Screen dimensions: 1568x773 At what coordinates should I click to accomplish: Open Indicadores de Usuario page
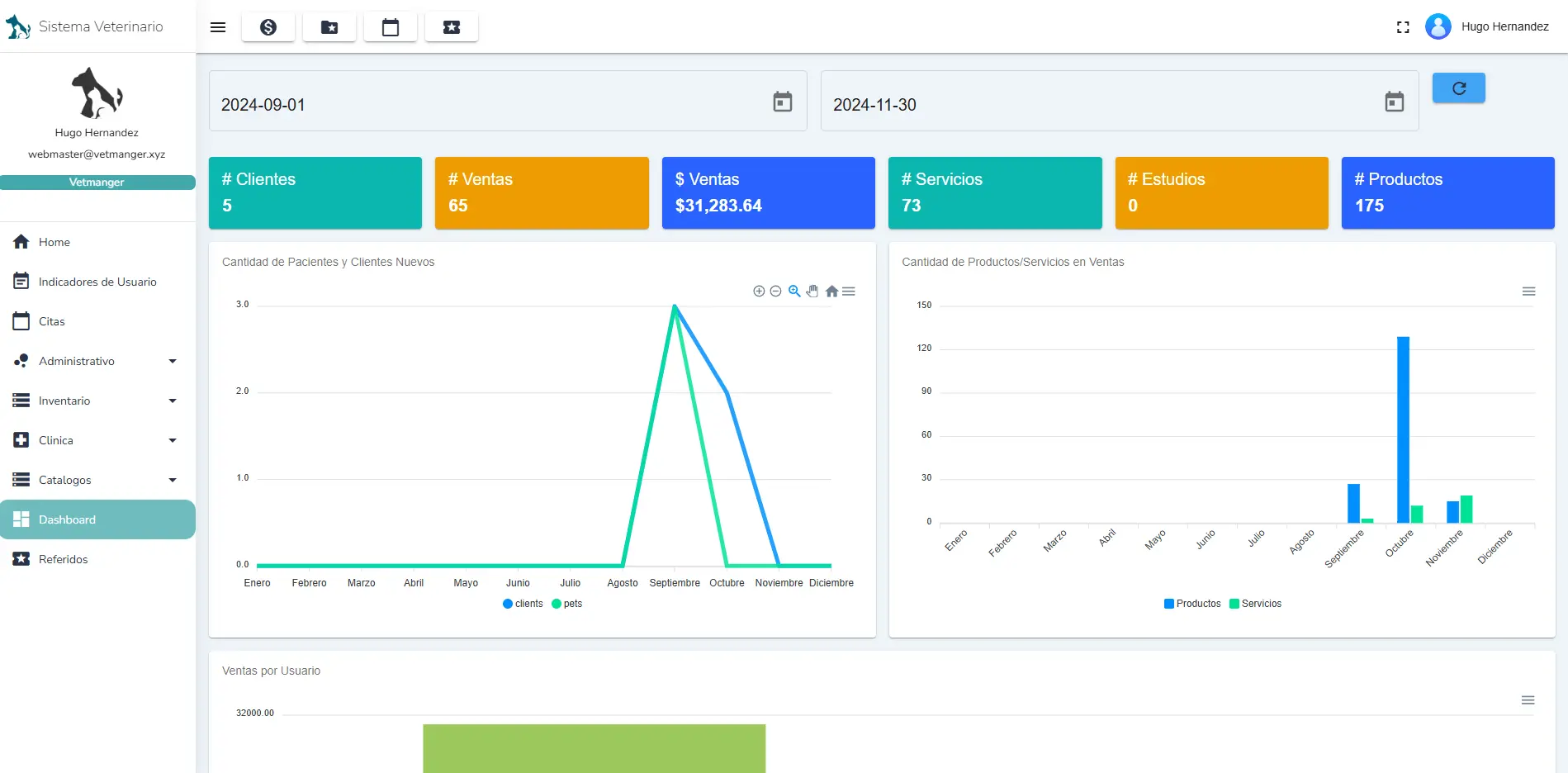[97, 282]
